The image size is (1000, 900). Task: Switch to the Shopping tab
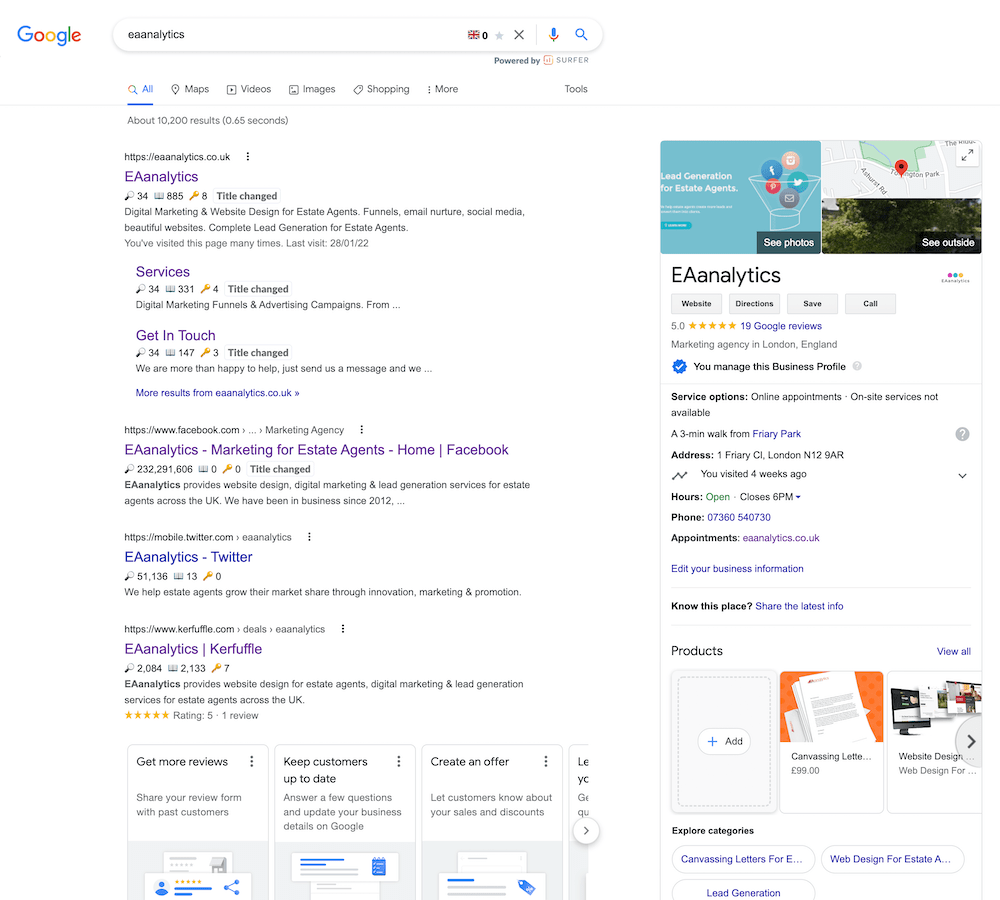coord(381,89)
